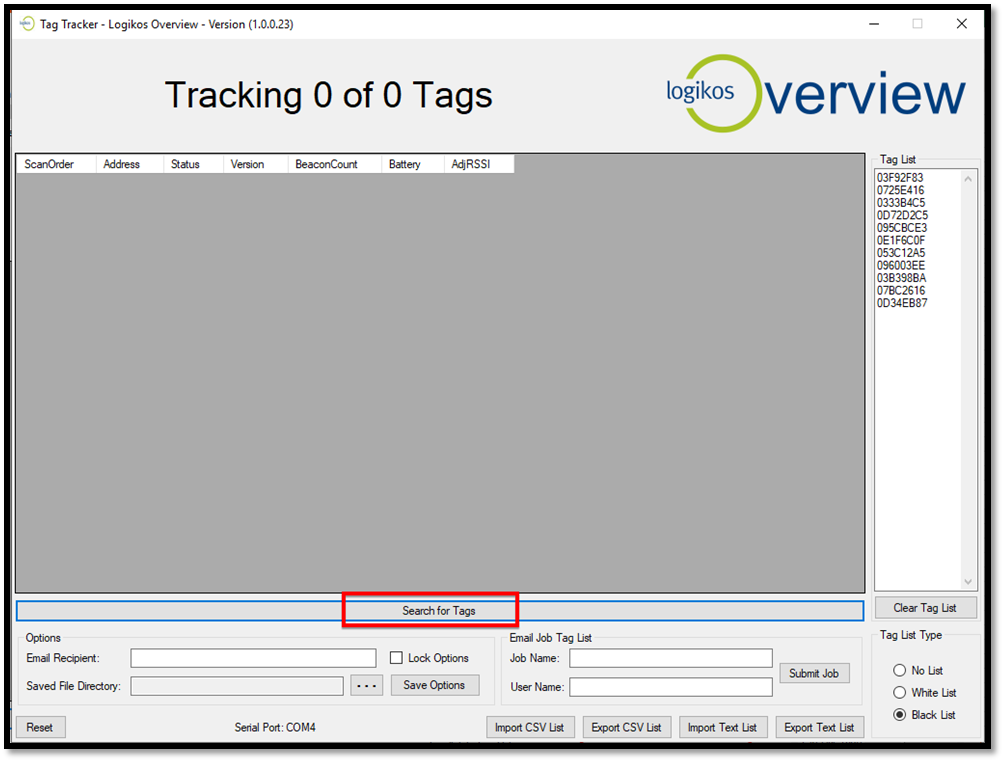Click into the Email Recipient field
Viewport: 1004px width, 762px height.
[x=253, y=658]
